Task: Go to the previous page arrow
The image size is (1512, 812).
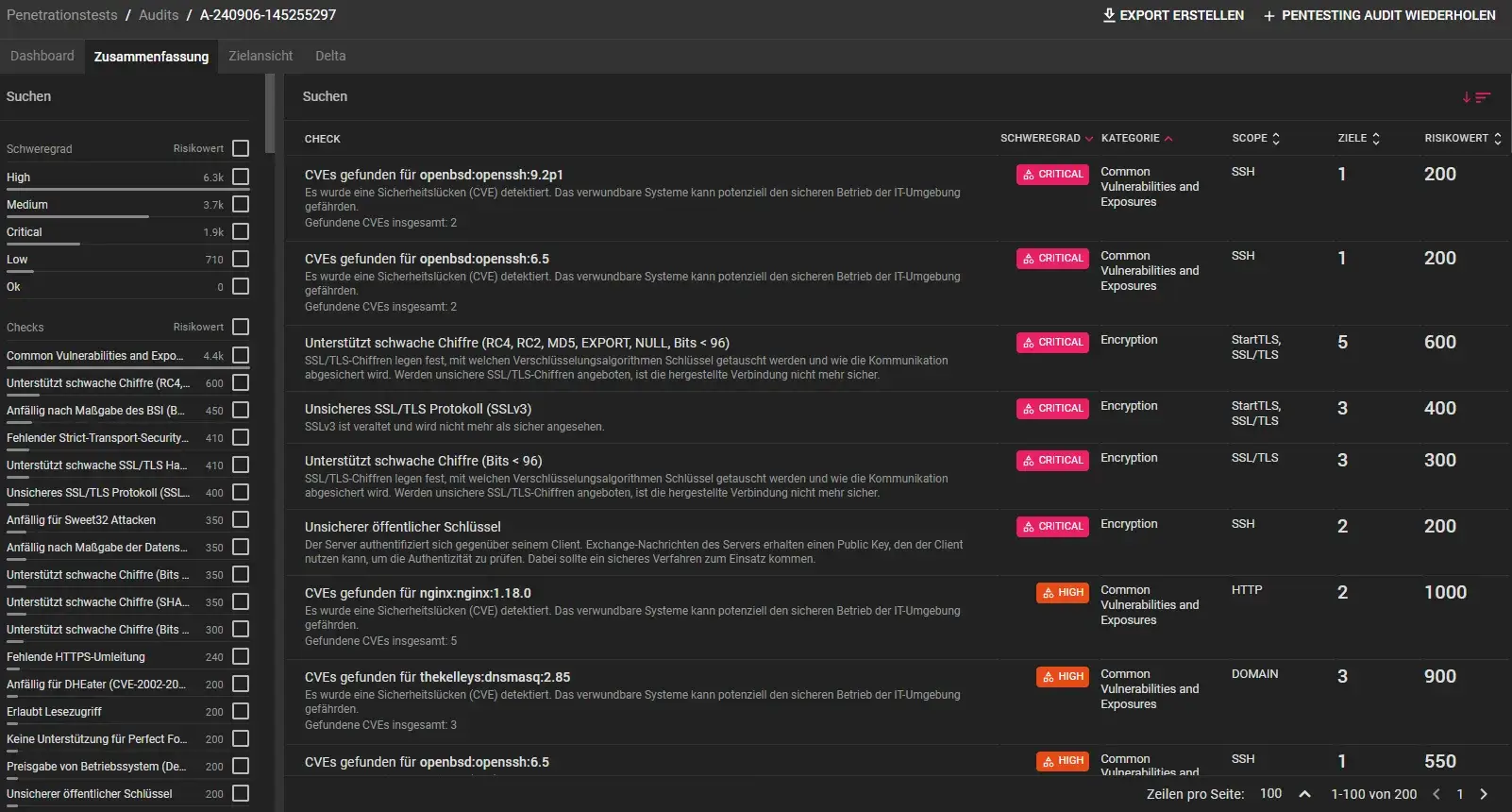Action: pos(1436,794)
